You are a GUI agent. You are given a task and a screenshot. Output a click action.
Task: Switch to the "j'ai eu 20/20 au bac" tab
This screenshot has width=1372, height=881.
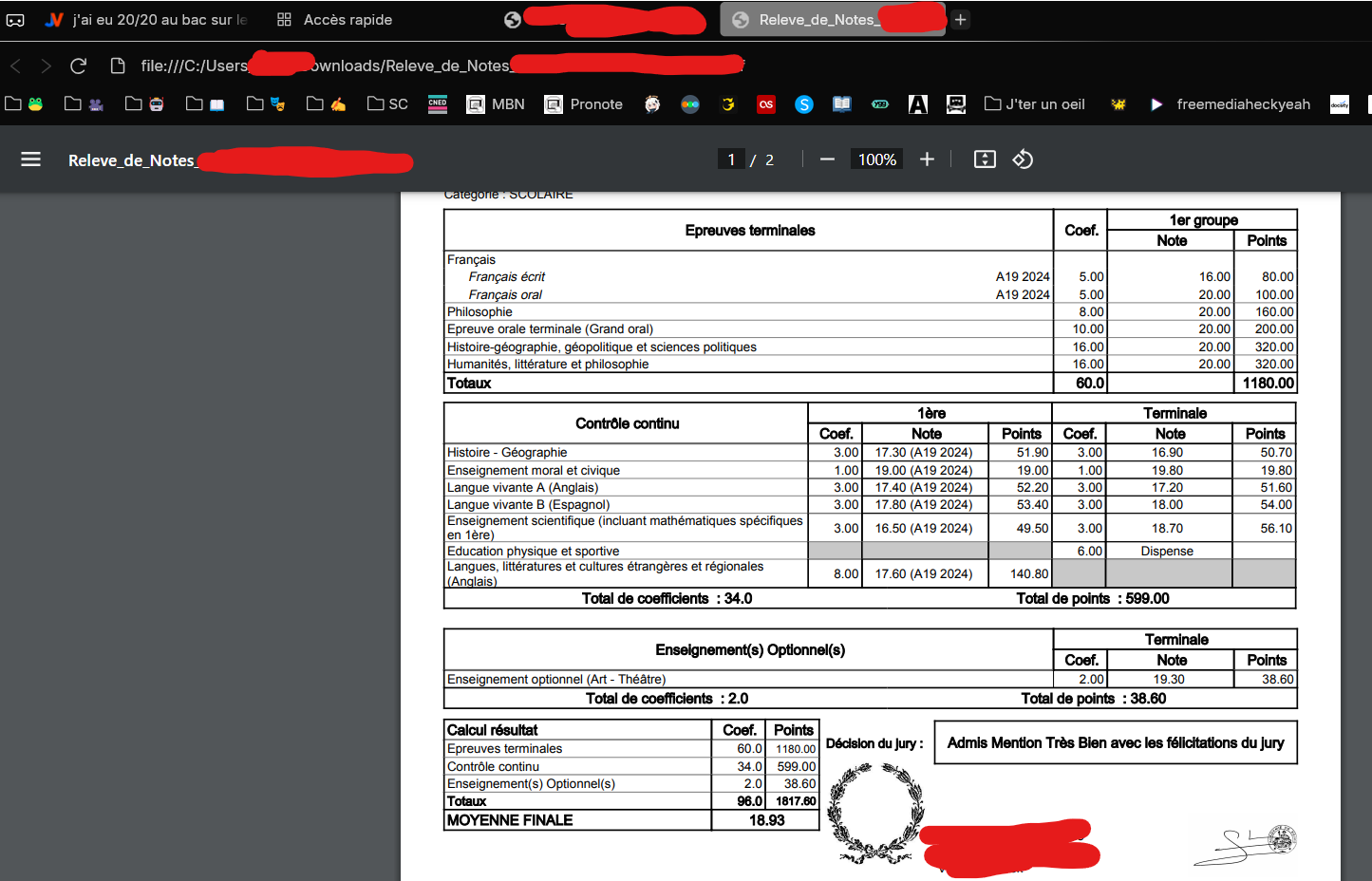[x=147, y=20]
